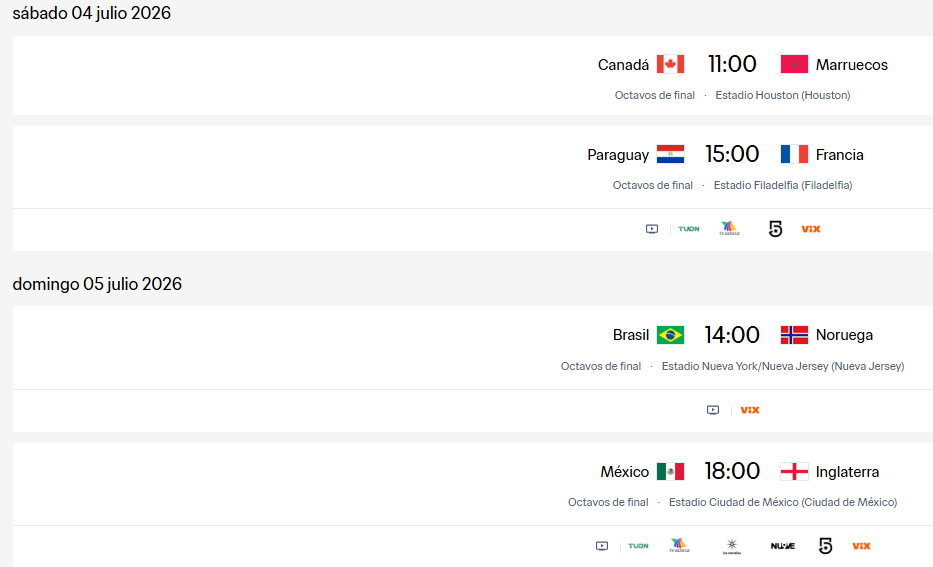Click the Canal 5 logo under Paraguay vs Francia
933x567 pixels.
tap(775, 229)
